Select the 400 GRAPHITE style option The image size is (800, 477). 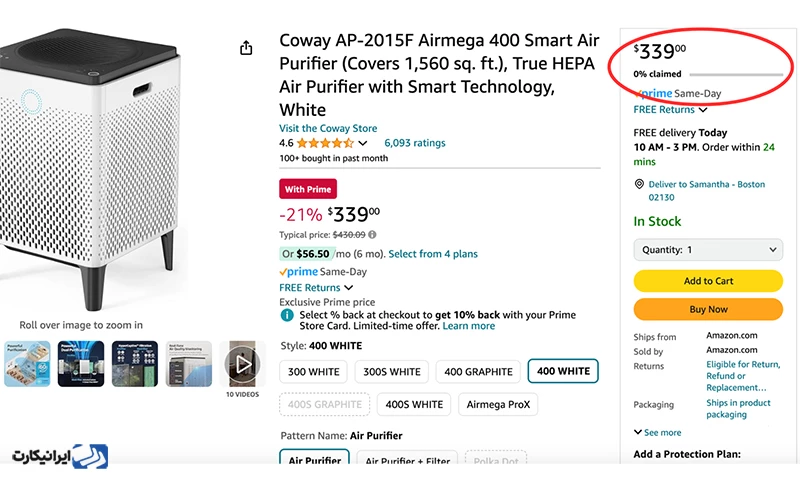477,371
